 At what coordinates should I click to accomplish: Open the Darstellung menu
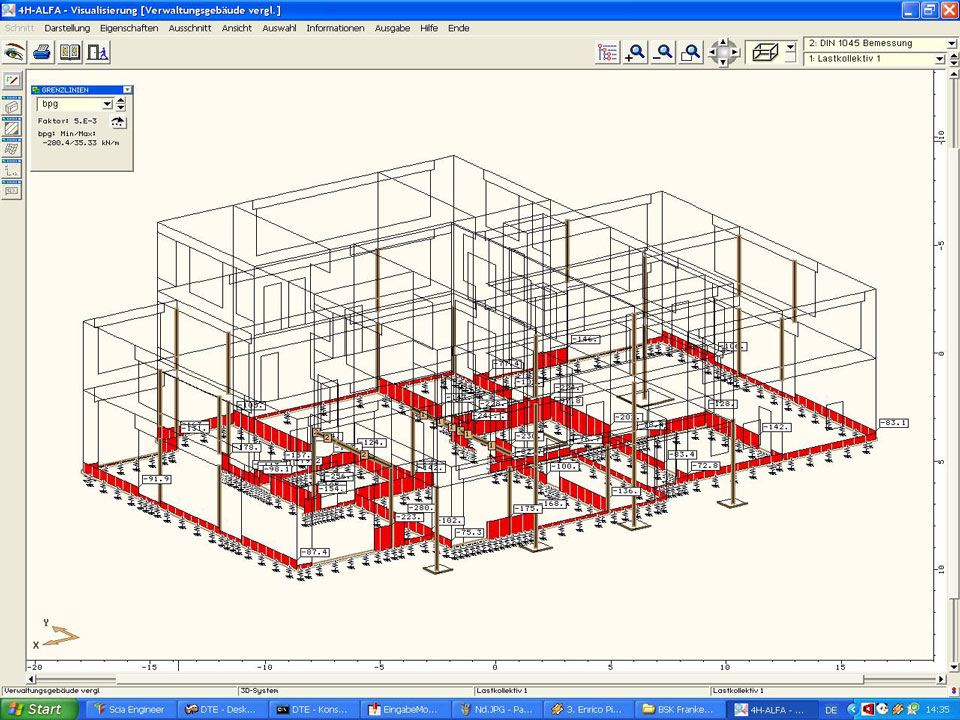[x=67, y=28]
